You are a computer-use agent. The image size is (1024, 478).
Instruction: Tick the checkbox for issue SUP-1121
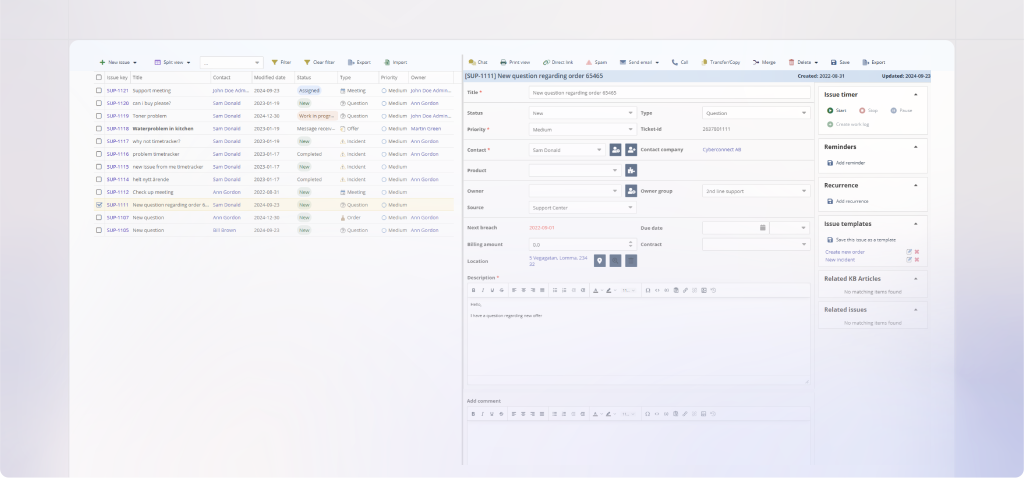click(99, 91)
